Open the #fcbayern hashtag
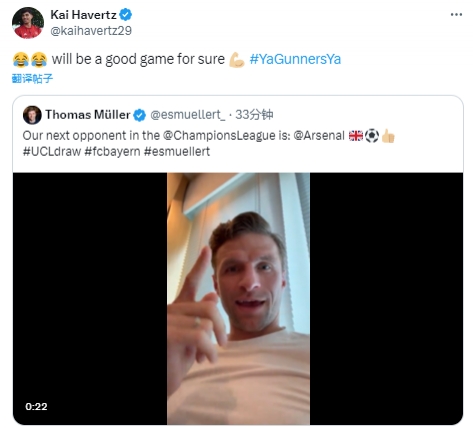The width and height of the screenshot is (473, 428). click(x=112, y=152)
